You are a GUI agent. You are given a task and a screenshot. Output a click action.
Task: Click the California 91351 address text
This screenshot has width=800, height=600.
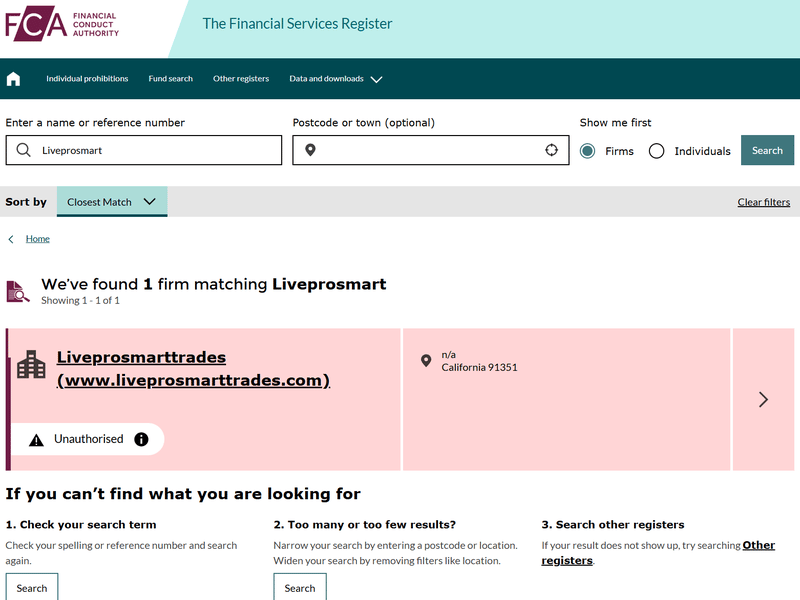click(x=479, y=367)
